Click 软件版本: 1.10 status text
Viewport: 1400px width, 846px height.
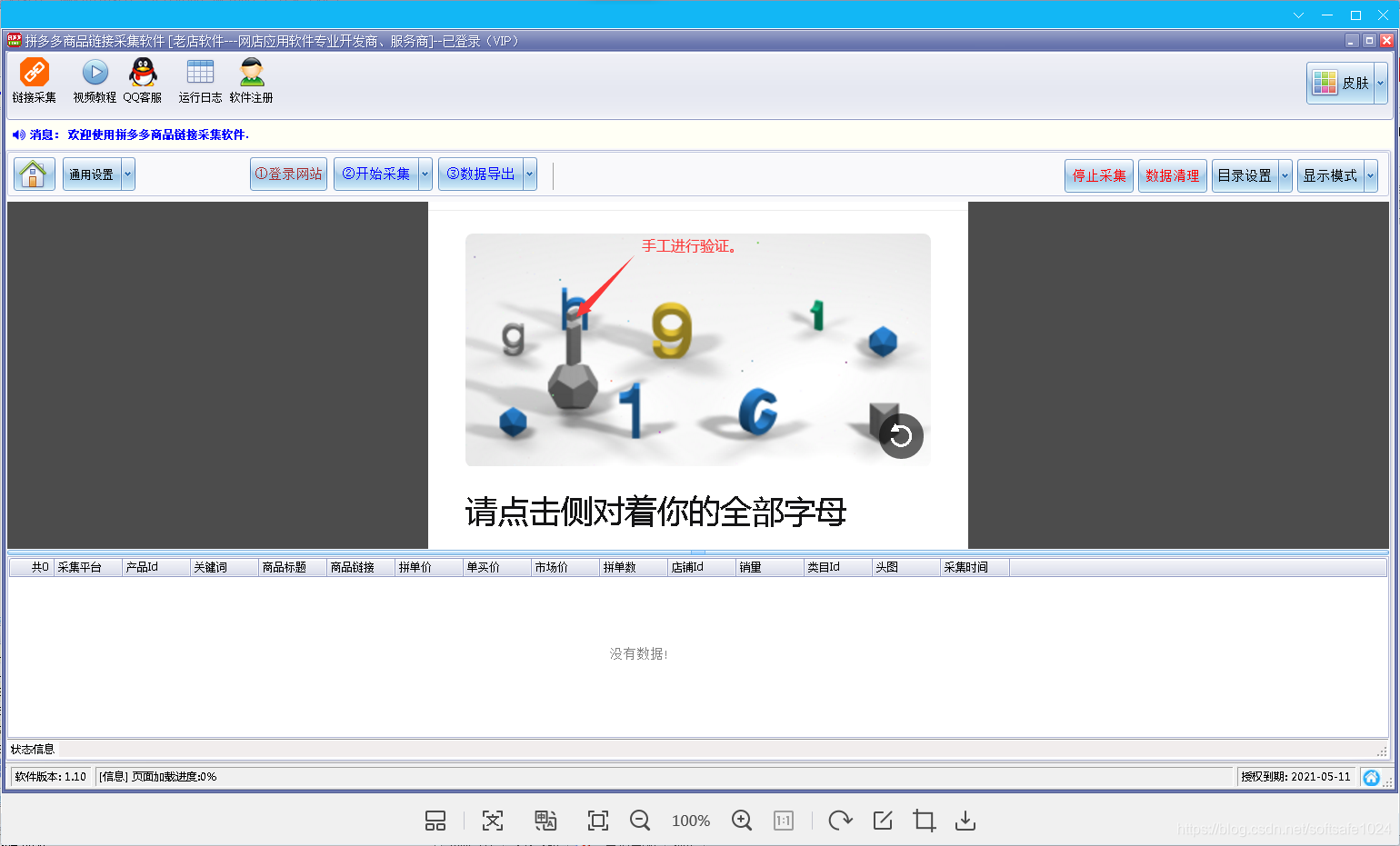point(51,777)
